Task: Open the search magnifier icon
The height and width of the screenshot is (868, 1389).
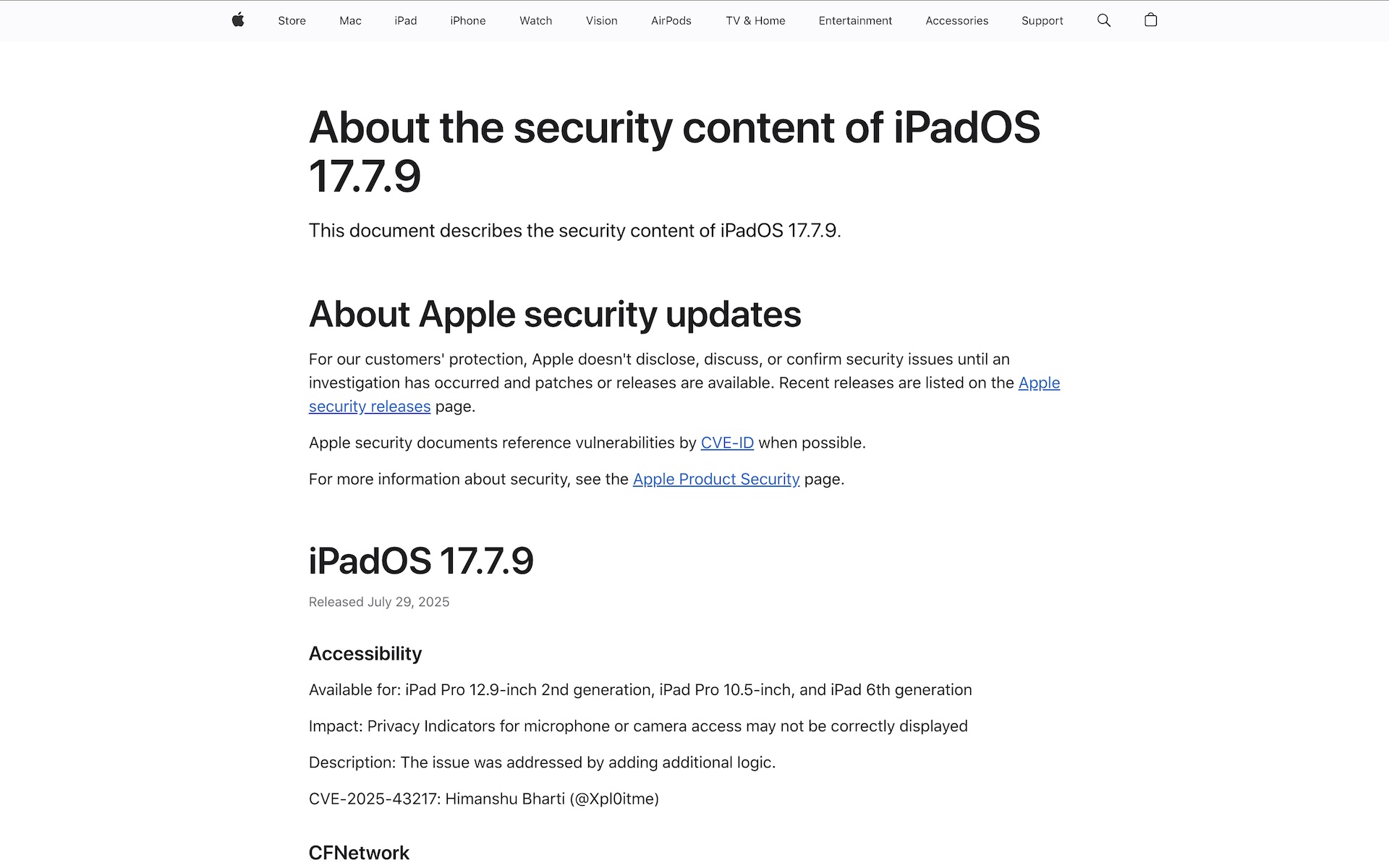Action: (1104, 20)
